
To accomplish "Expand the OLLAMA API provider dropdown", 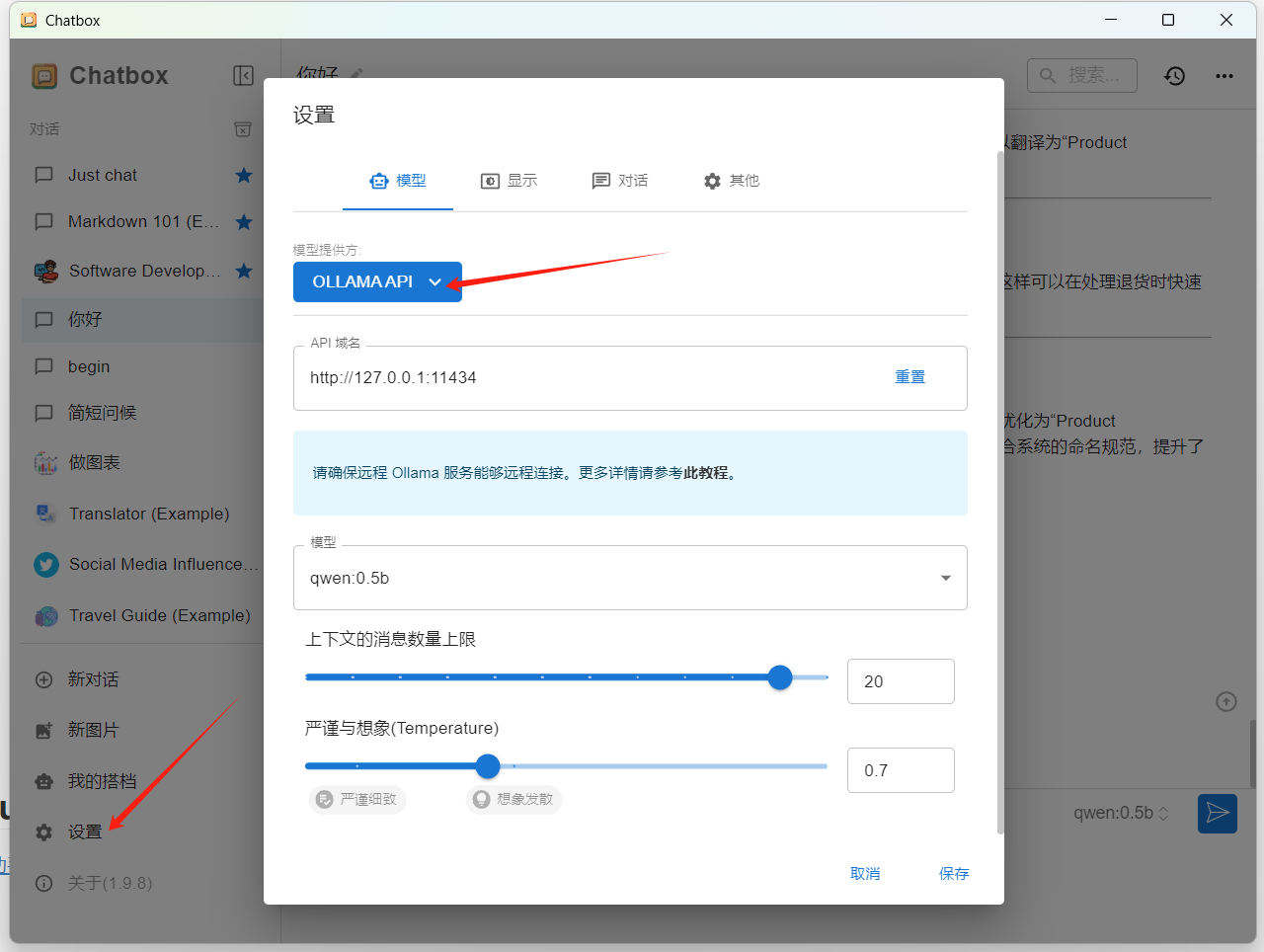I will [x=377, y=281].
